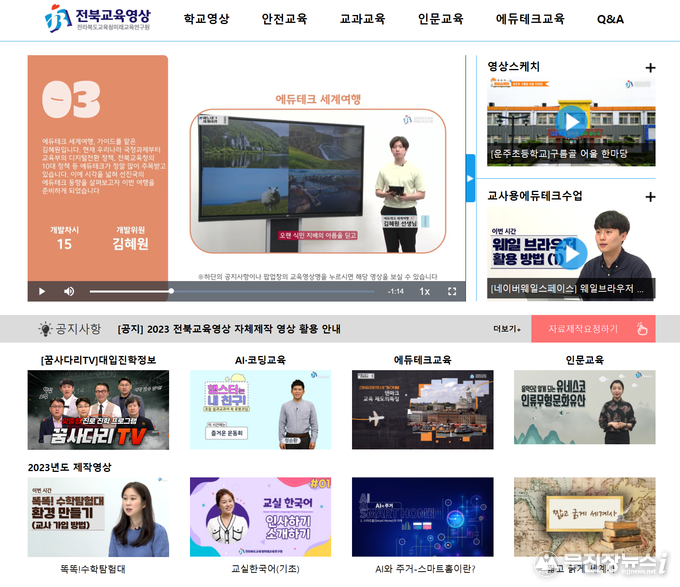Change playback speed via 1x control

[x=425, y=291]
